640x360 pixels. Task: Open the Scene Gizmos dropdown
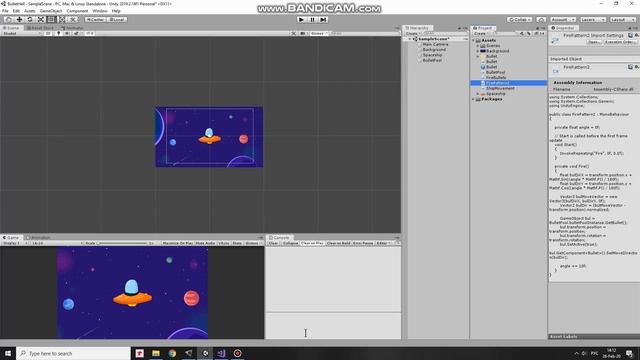318,33
